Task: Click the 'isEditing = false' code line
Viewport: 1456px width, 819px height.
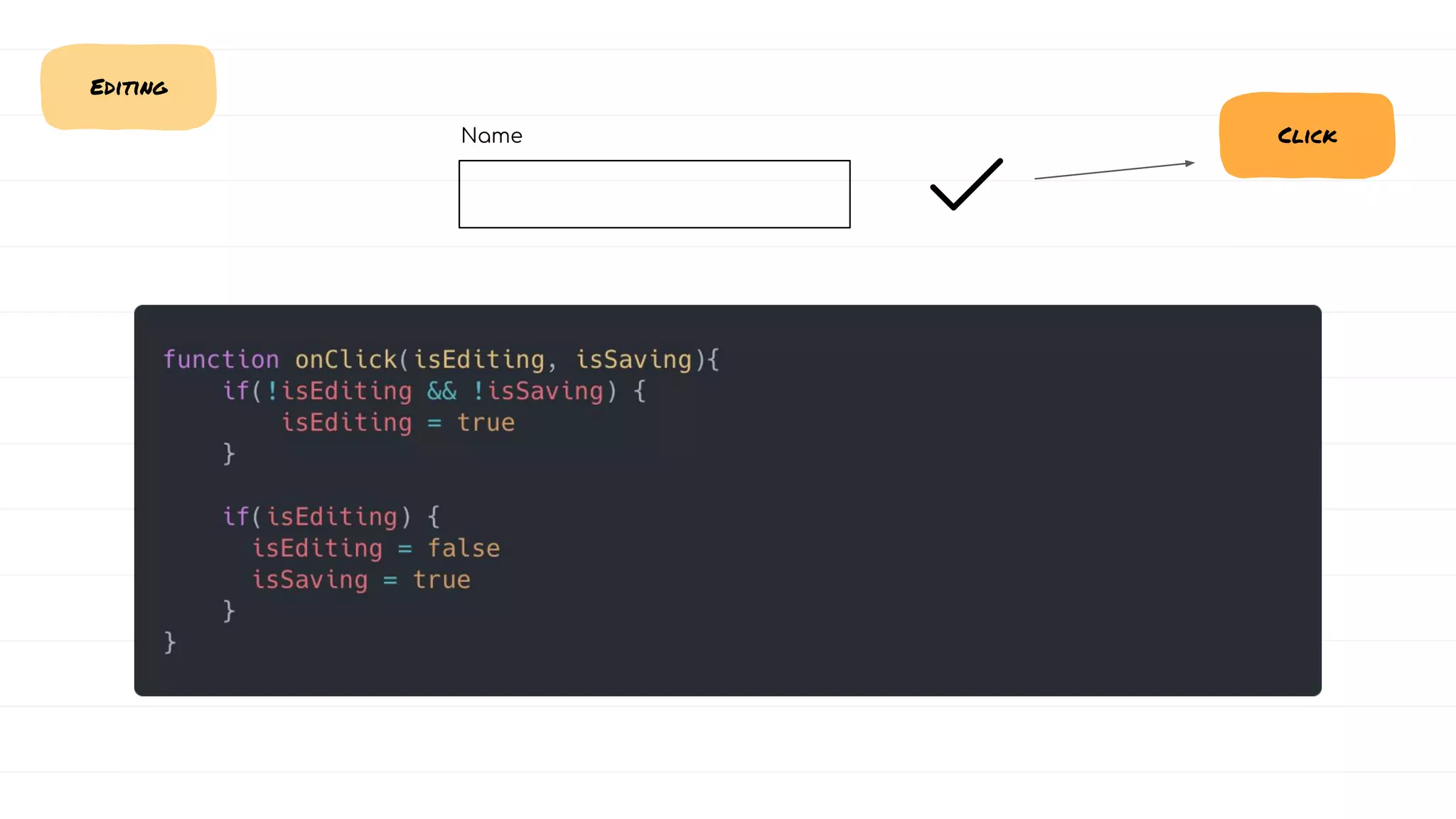Action: tap(376, 548)
